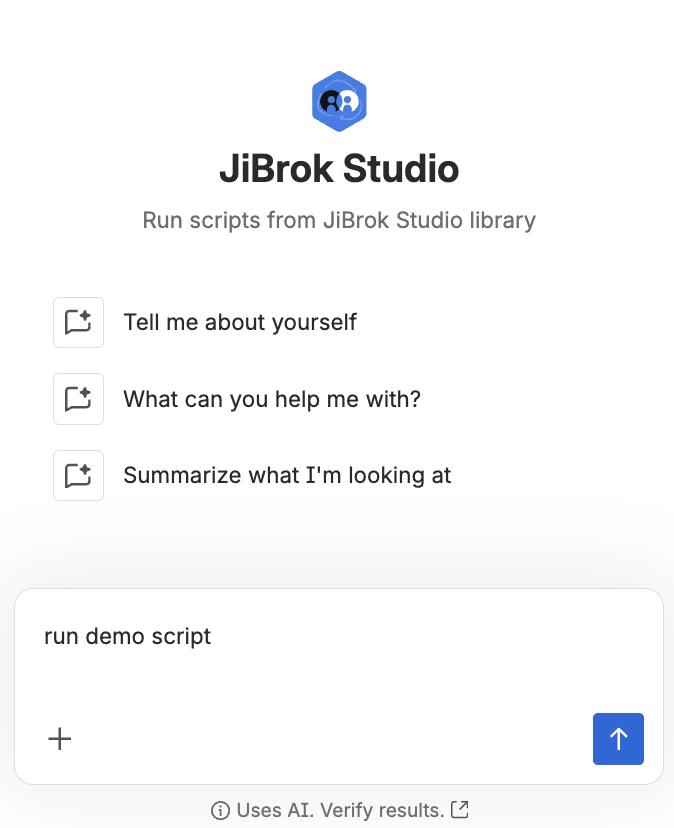Focus the empty space right of typed message
This screenshot has height=828, width=674.
pos(420,637)
